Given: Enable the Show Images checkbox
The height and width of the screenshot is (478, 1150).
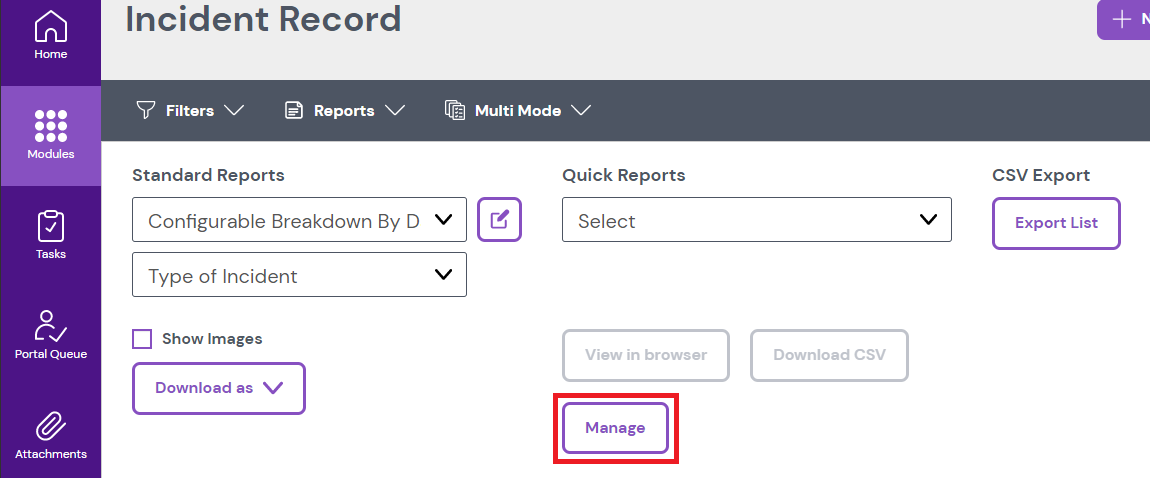Looking at the screenshot, I should (142, 339).
